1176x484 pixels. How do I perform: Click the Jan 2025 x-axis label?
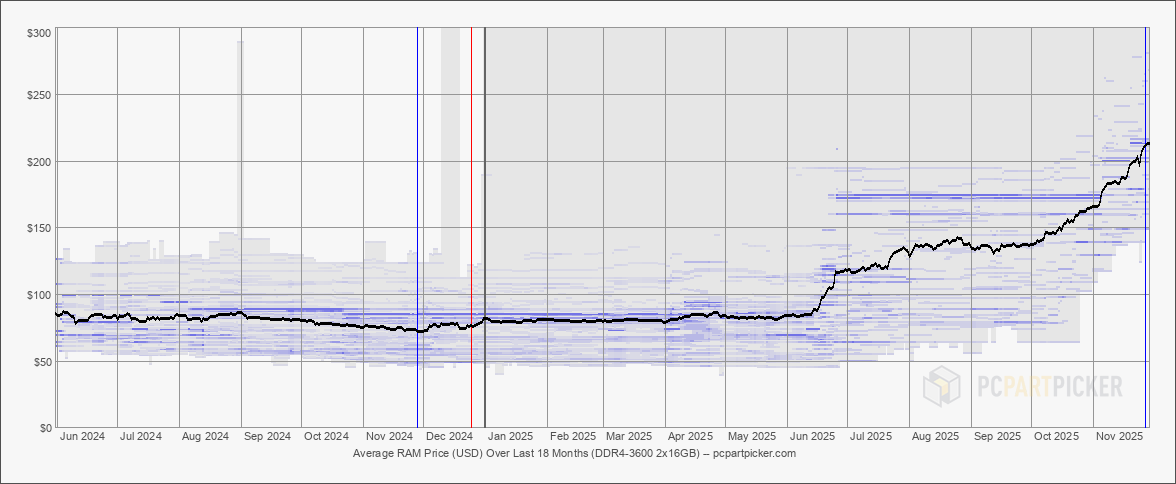[509, 437]
